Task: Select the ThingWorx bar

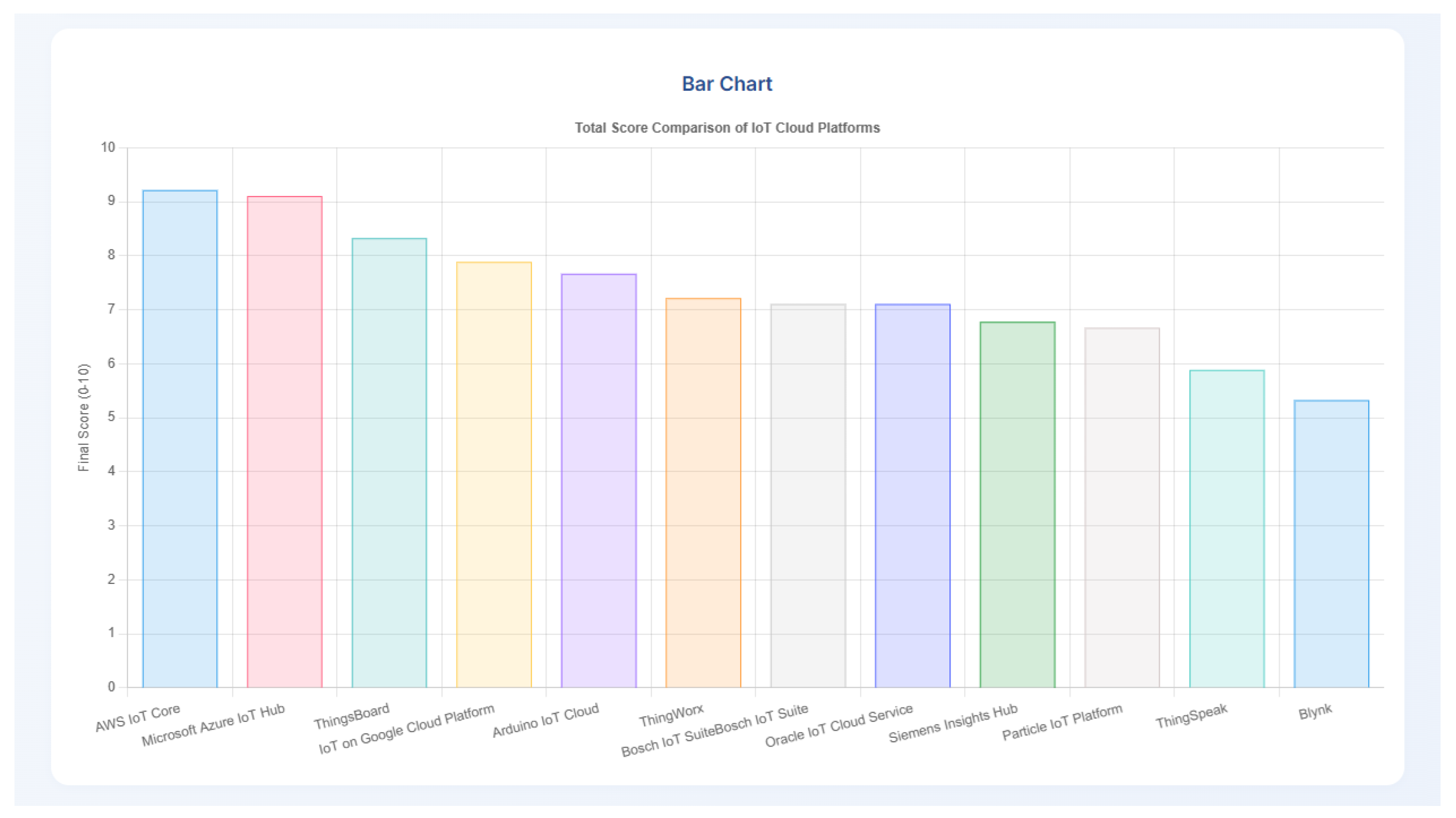Action: coord(703,493)
